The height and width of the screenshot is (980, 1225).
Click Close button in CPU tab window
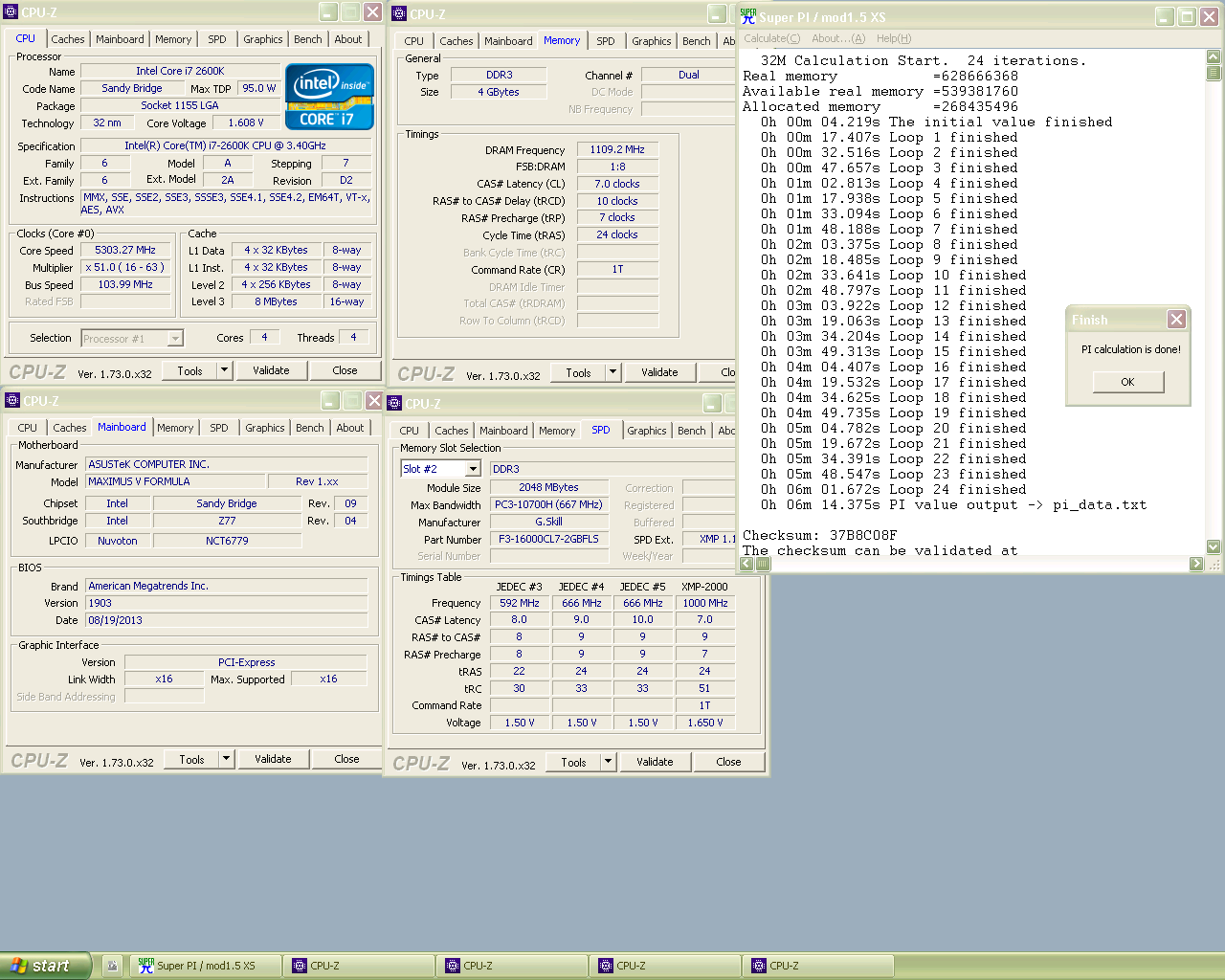tap(345, 370)
